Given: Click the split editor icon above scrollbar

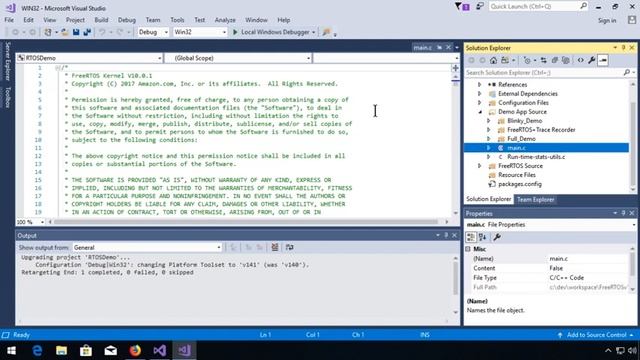Looking at the screenshot, I should coord(456,68).
